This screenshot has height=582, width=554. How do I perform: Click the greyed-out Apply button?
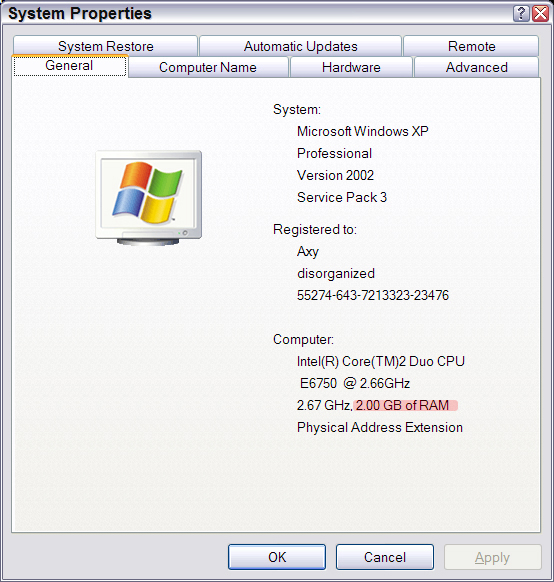coord(492,557)
